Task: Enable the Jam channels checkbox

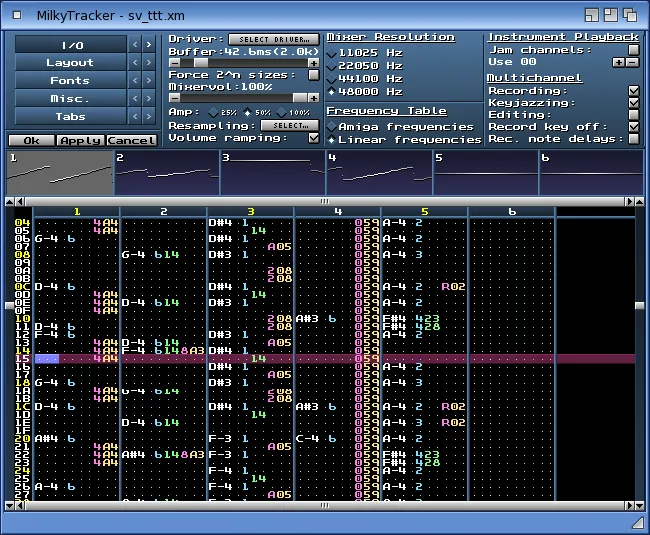Action: pyautogui.click(x=633, y=50)
